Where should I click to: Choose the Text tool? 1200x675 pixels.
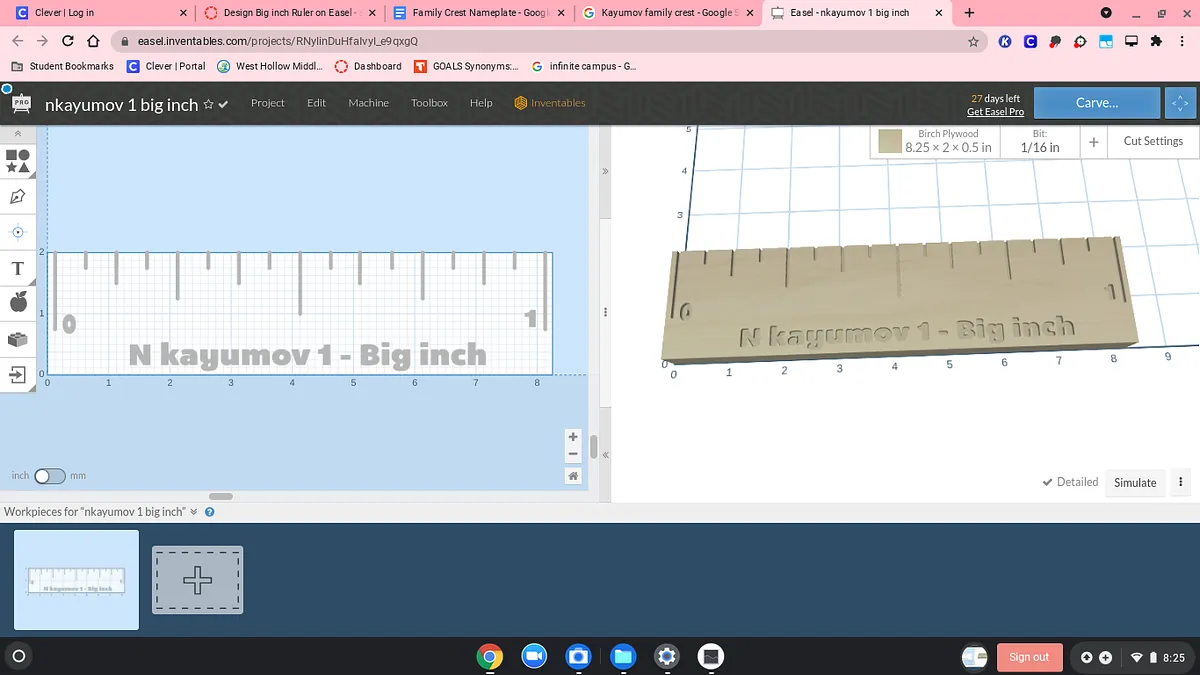click(17, 268)
